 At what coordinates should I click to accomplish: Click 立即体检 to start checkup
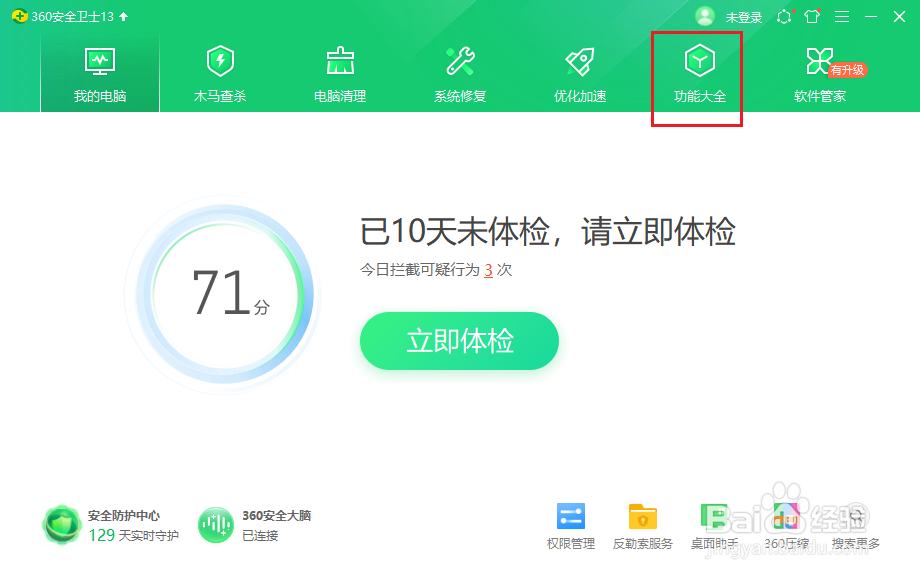[x=459, y=341]
